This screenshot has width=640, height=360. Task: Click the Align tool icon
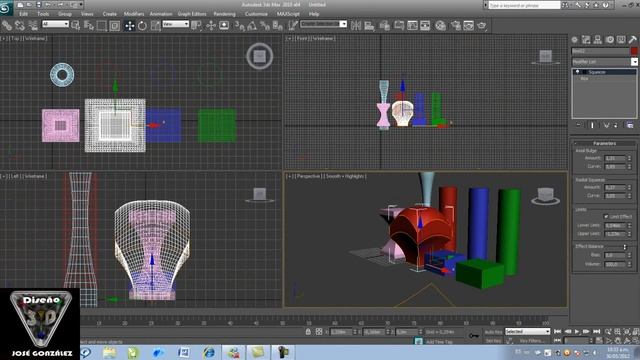click(x=369, y=26)
